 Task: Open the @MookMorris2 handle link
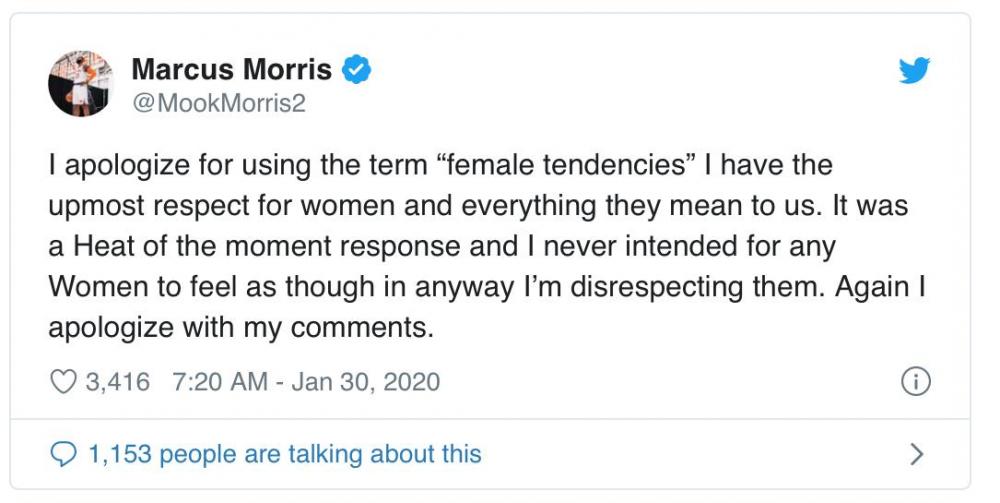click(218, 103)
